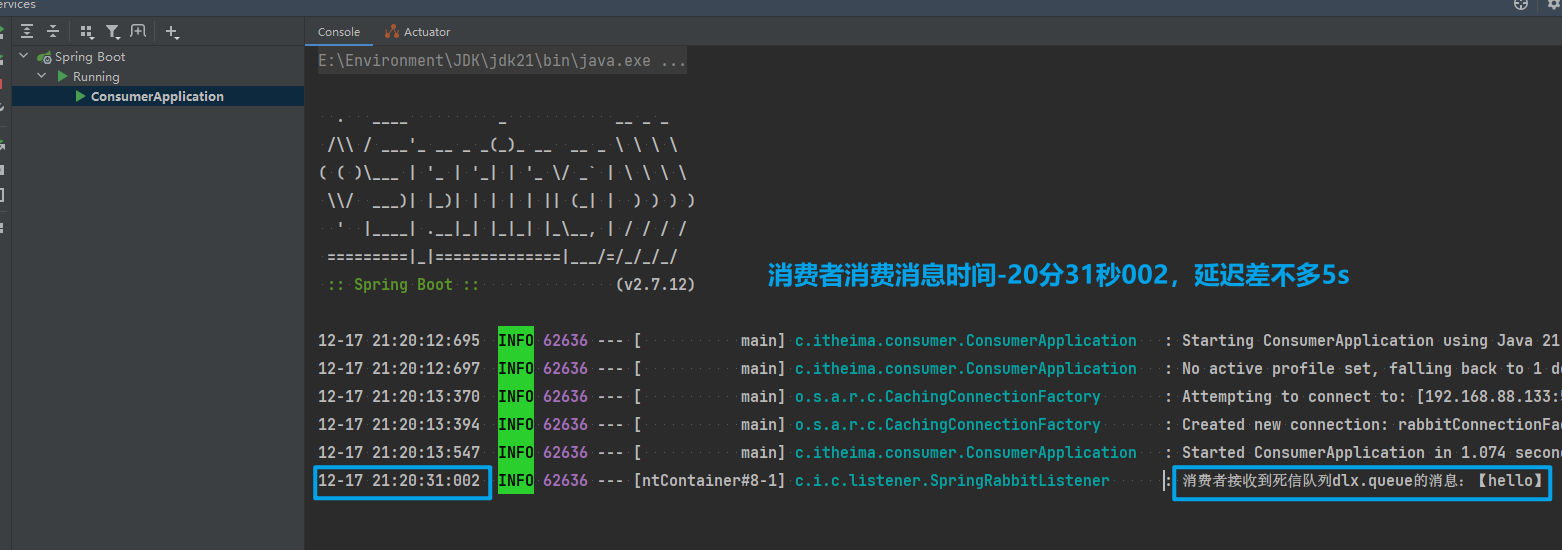Click the Open in New Tab icon
The image size is (1562, 550).
[138, 32]
